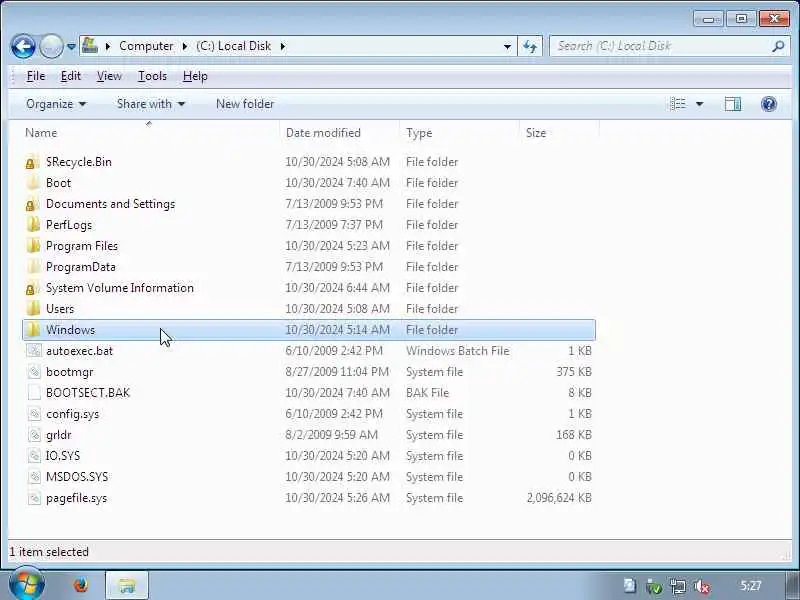Select the Windows folder icon
Screen dimensions: 800x600
point(33,330)
